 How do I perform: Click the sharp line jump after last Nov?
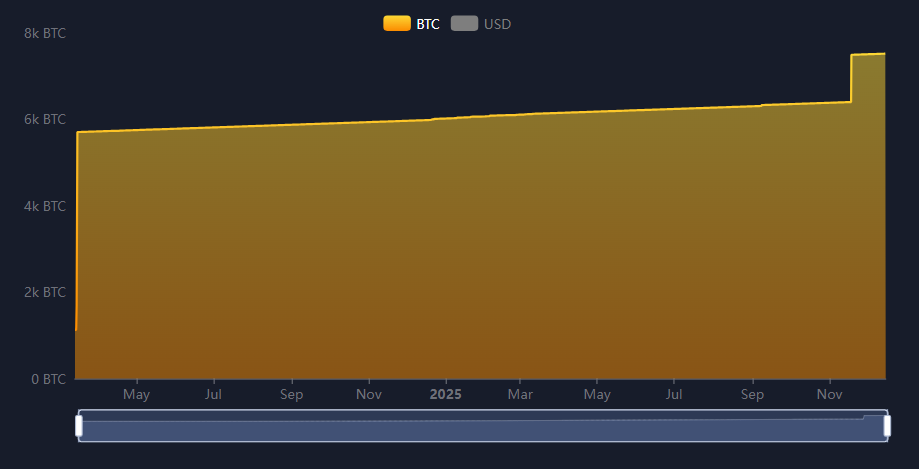click(x=851, y=78)
